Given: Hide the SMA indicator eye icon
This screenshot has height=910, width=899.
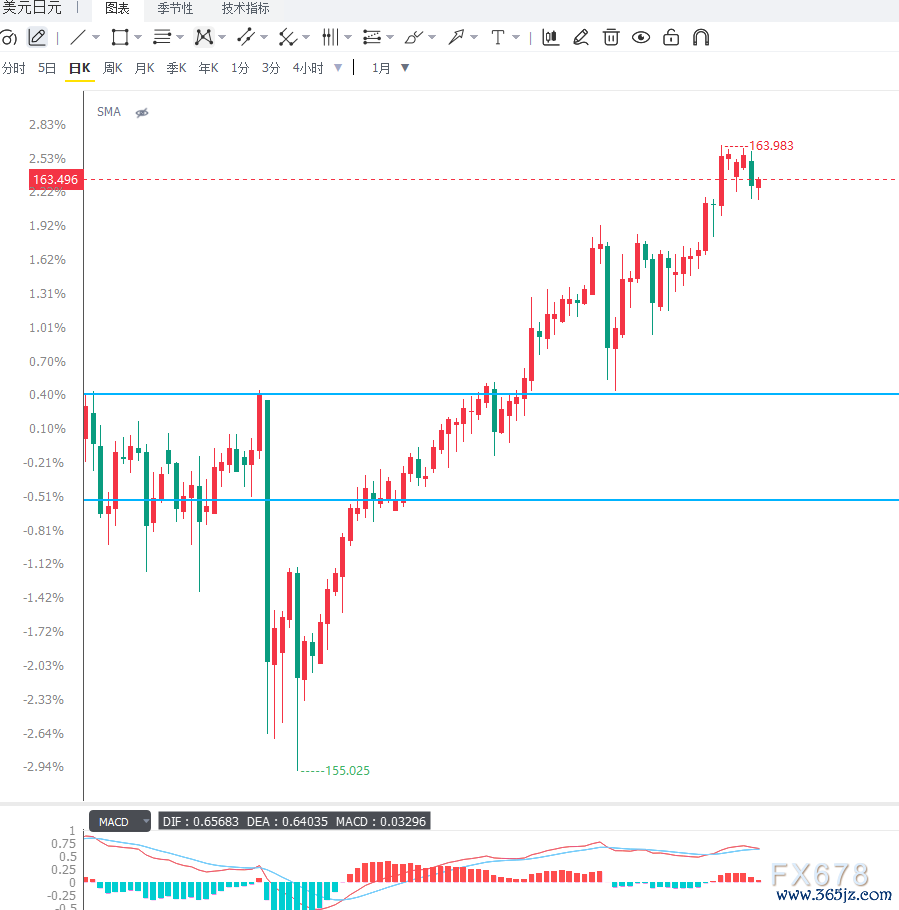Looking at the screenshot, I should (142, 113).
